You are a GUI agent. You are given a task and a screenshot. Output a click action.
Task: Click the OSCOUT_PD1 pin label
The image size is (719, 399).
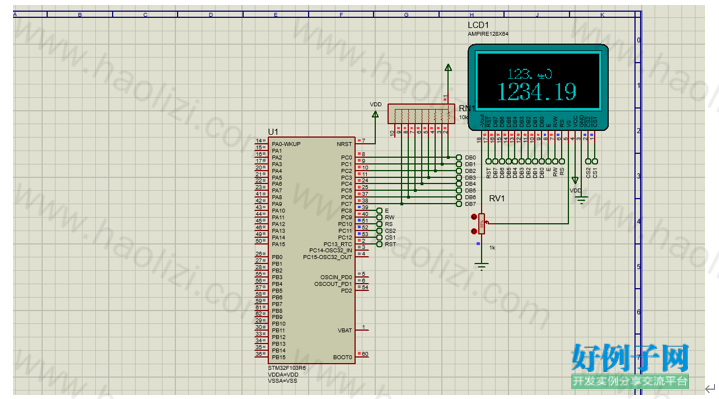333,284
